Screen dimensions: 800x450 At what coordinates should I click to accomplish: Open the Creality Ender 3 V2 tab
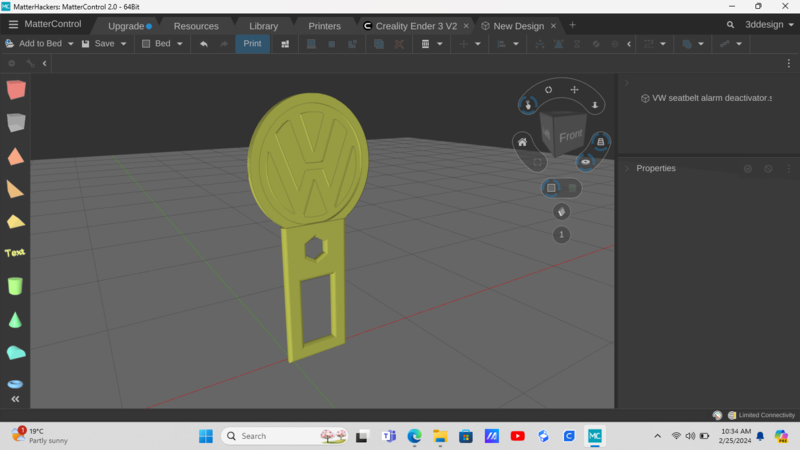point(414,25)
